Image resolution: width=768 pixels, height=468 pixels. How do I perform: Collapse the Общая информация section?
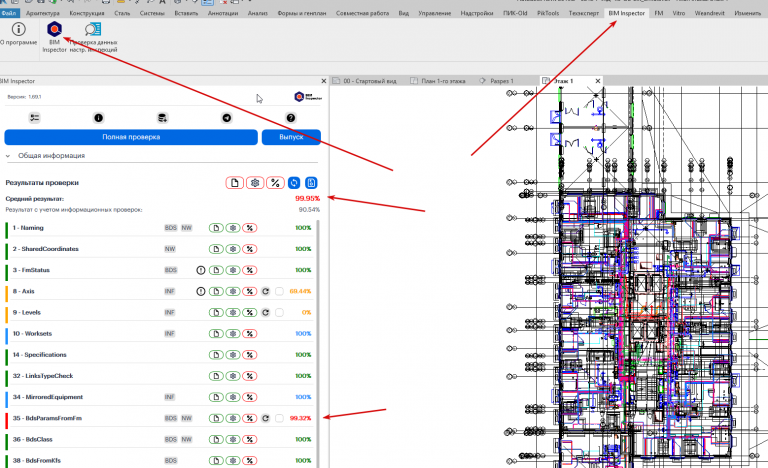pos(8,156)
